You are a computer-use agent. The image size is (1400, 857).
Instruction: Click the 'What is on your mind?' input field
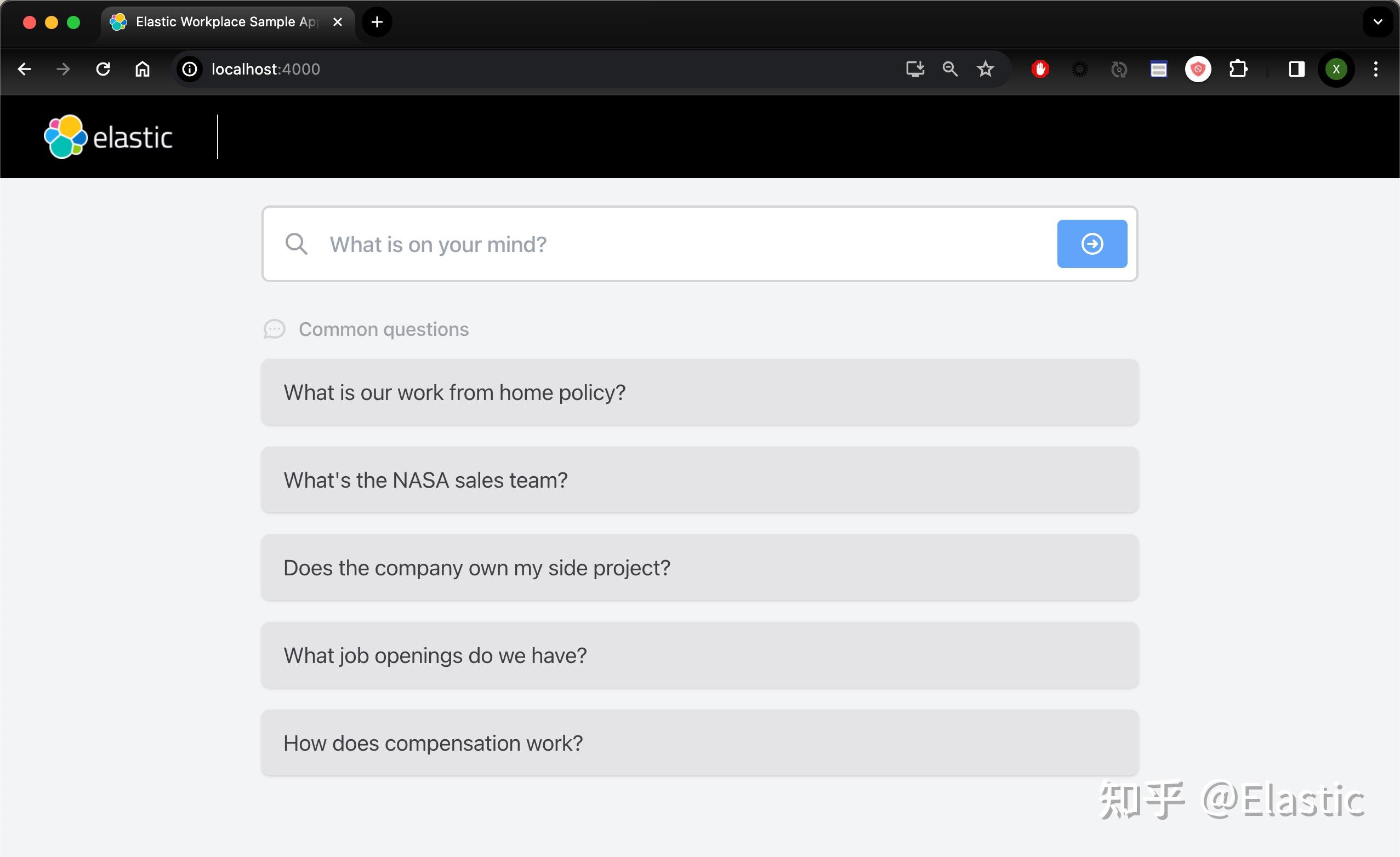625,244
